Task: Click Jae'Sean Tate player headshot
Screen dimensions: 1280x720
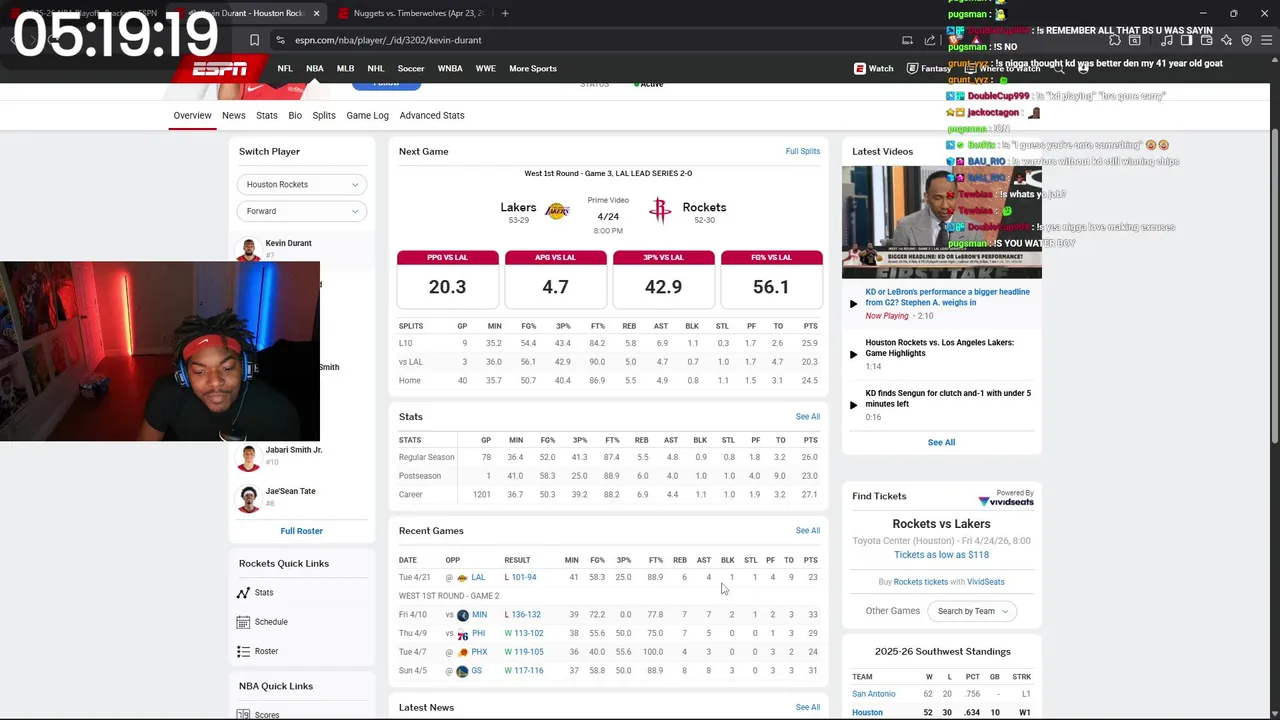Action: coord(248,498)
